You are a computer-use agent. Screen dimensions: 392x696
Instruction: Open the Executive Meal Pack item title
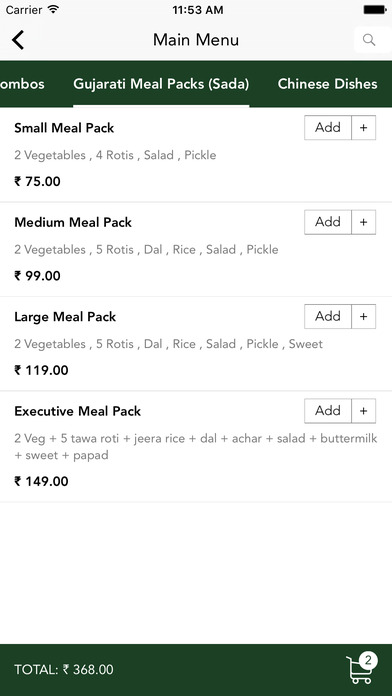click(x=78, y=411)
